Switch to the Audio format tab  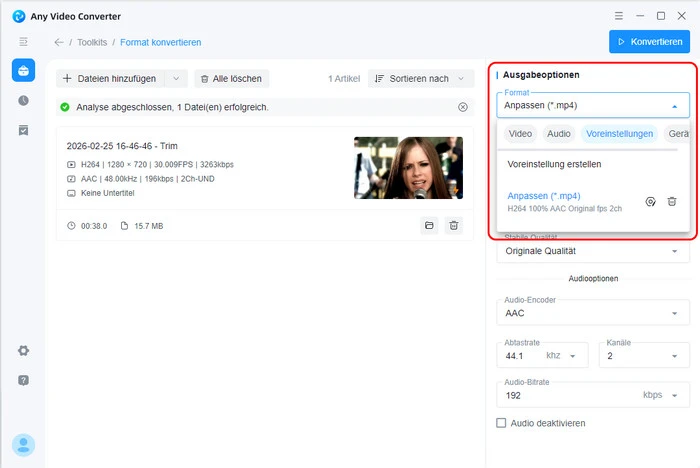559,133
